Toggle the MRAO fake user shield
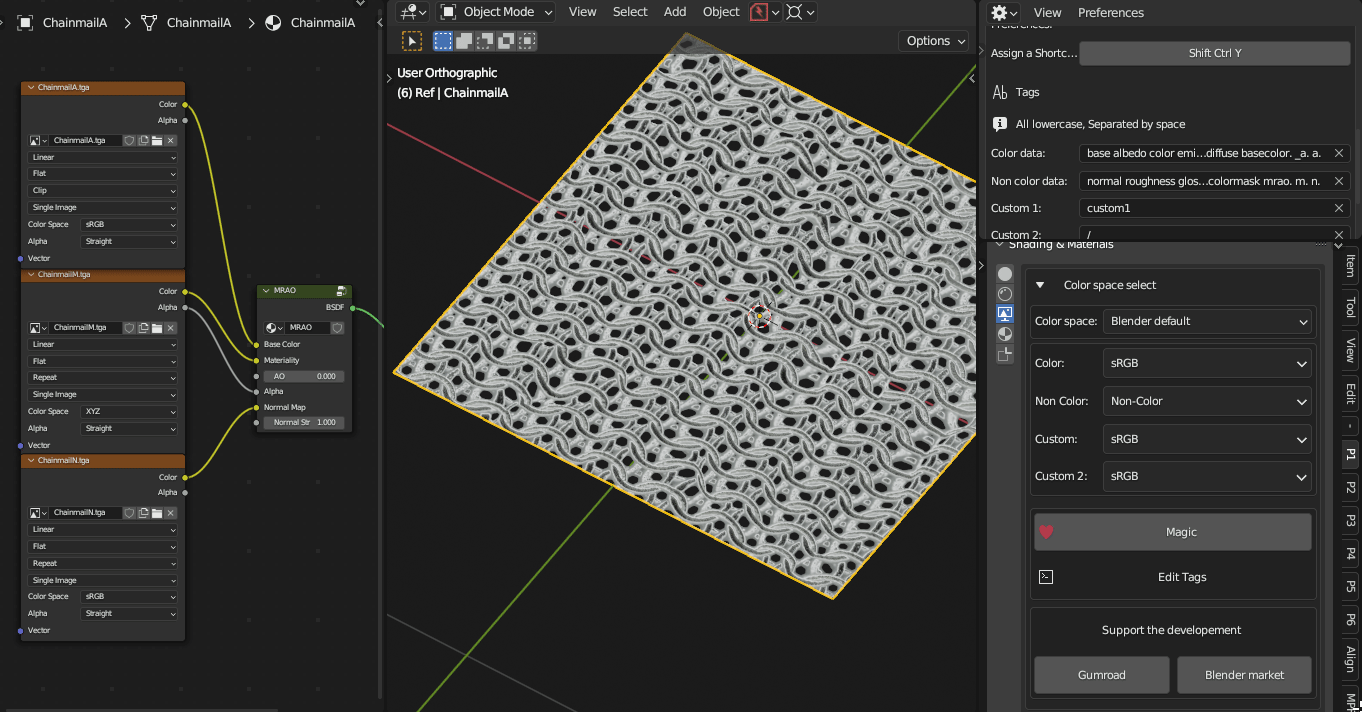Image resolution: width=1362 pixels, height=712 pixels. click(337, 328)
